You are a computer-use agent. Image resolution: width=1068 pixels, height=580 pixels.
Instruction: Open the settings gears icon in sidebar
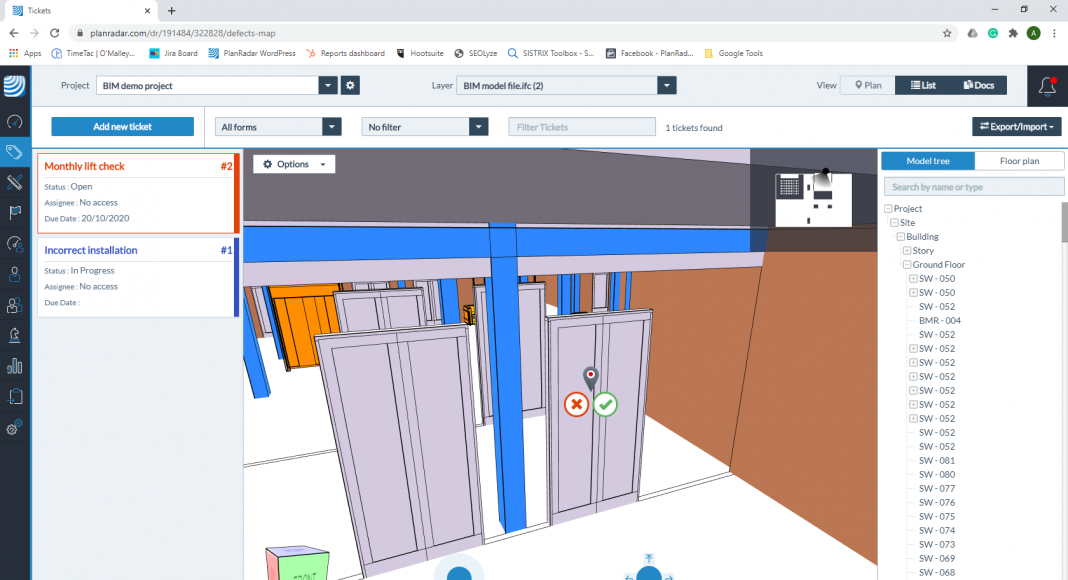click(x=14, y=428)
